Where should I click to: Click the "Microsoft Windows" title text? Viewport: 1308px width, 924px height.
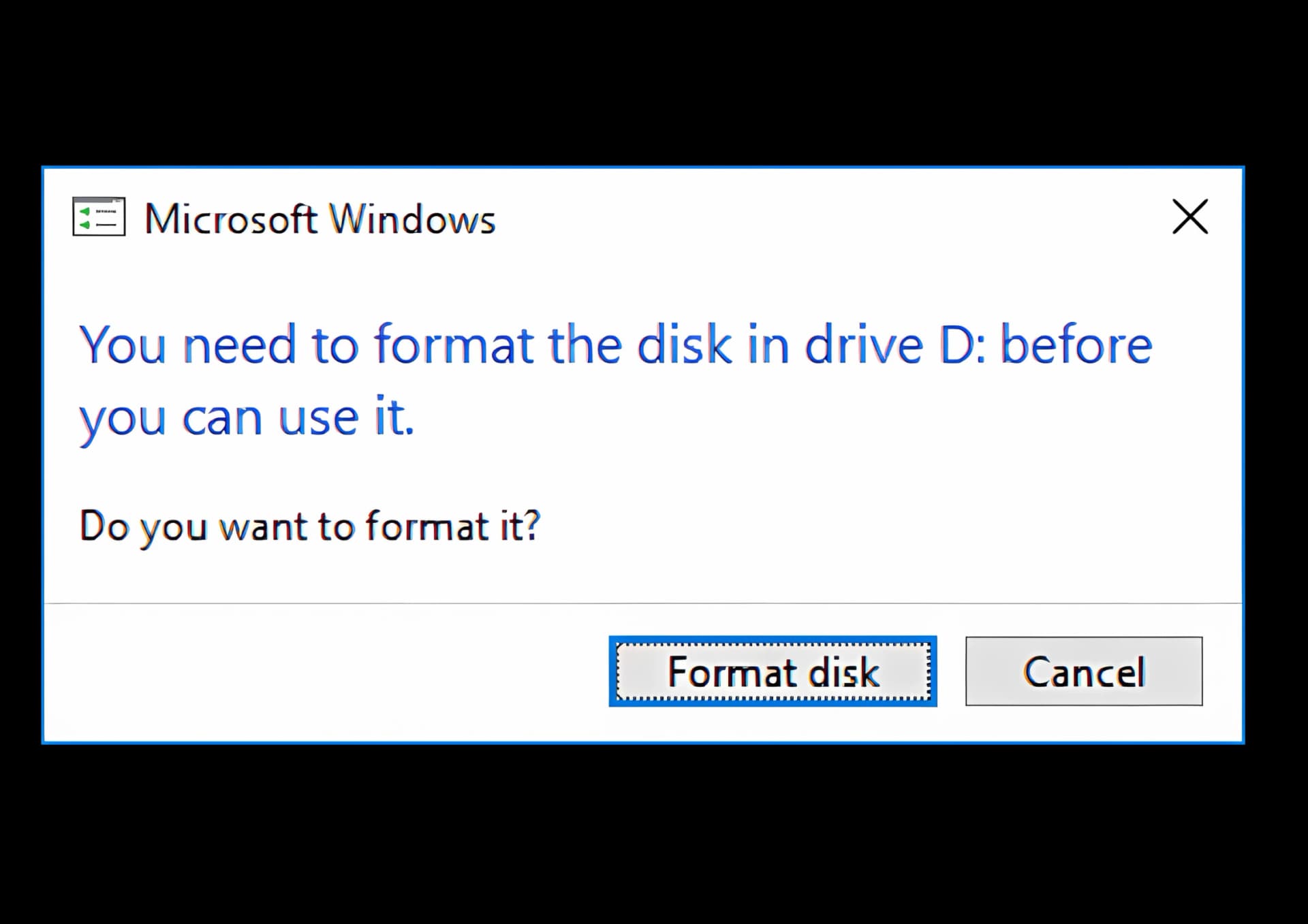pos(320,219)
